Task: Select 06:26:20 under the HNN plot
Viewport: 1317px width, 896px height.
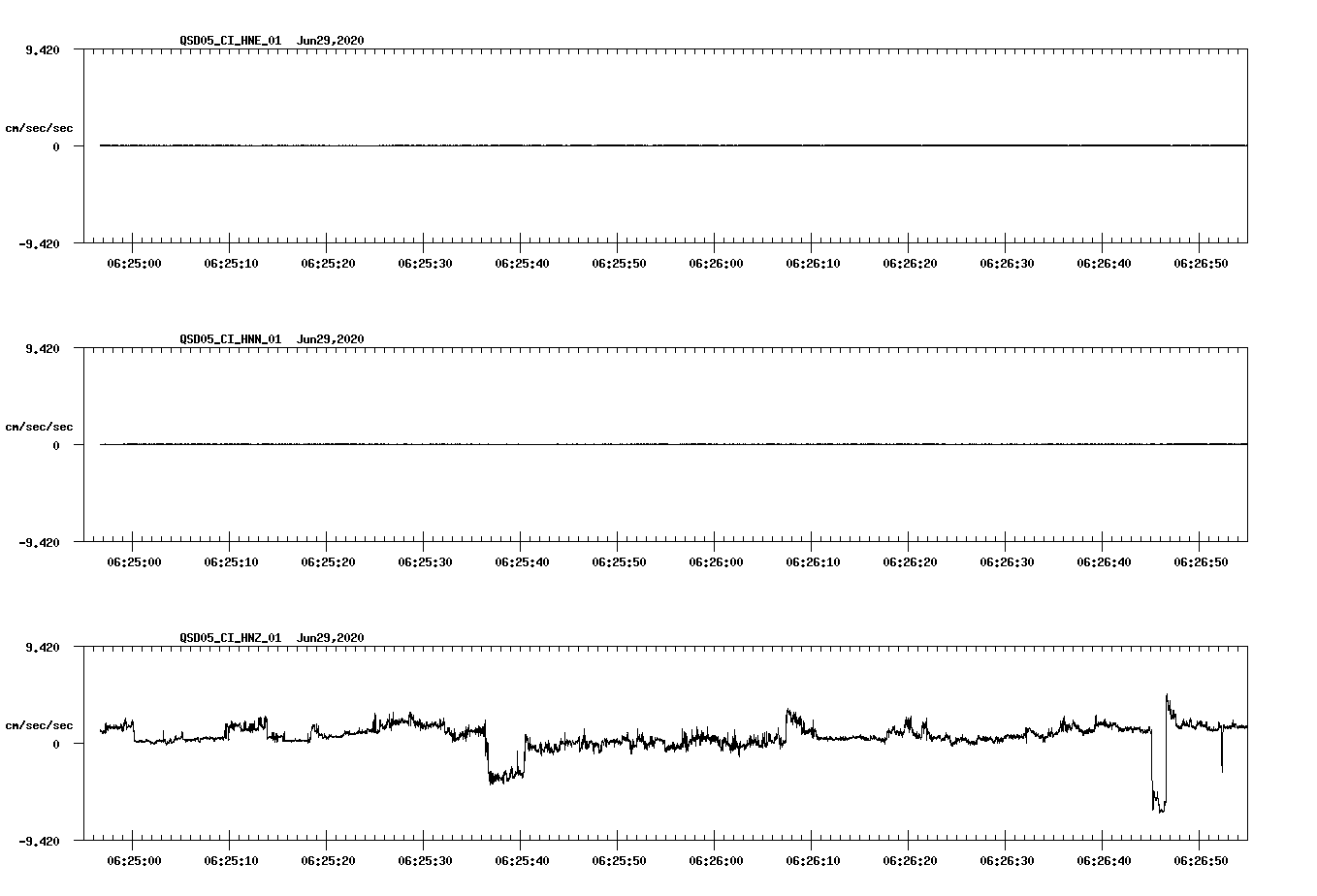Action: pos(910,561)
